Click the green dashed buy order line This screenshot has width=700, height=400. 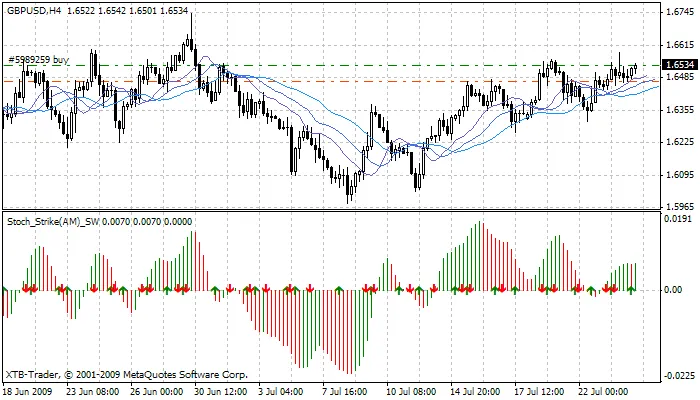[x=400, y=66]
